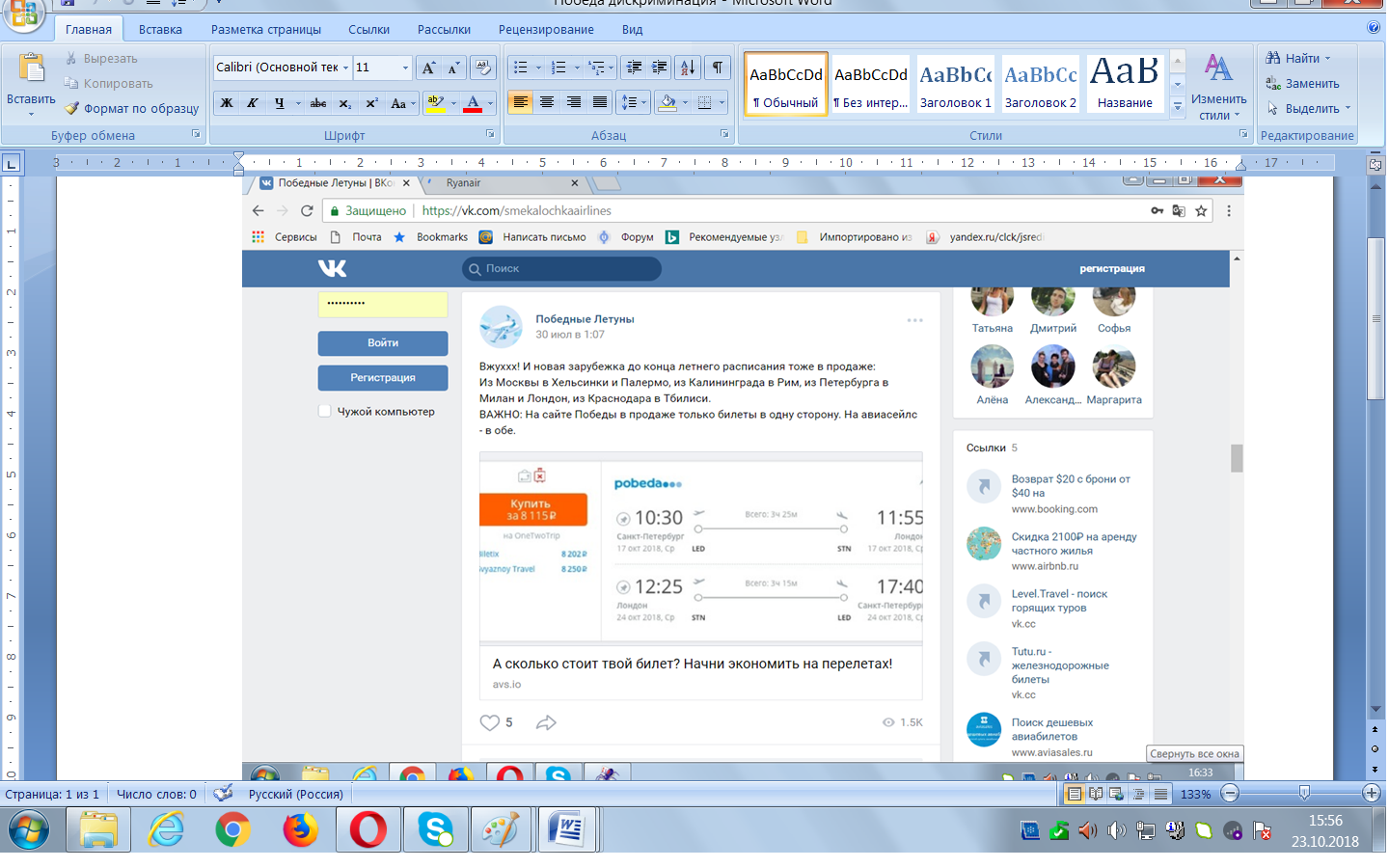Click the Paste (Вставить) clipboard icon
Viewport: 1389px width, 868px height.
[31, 69]
